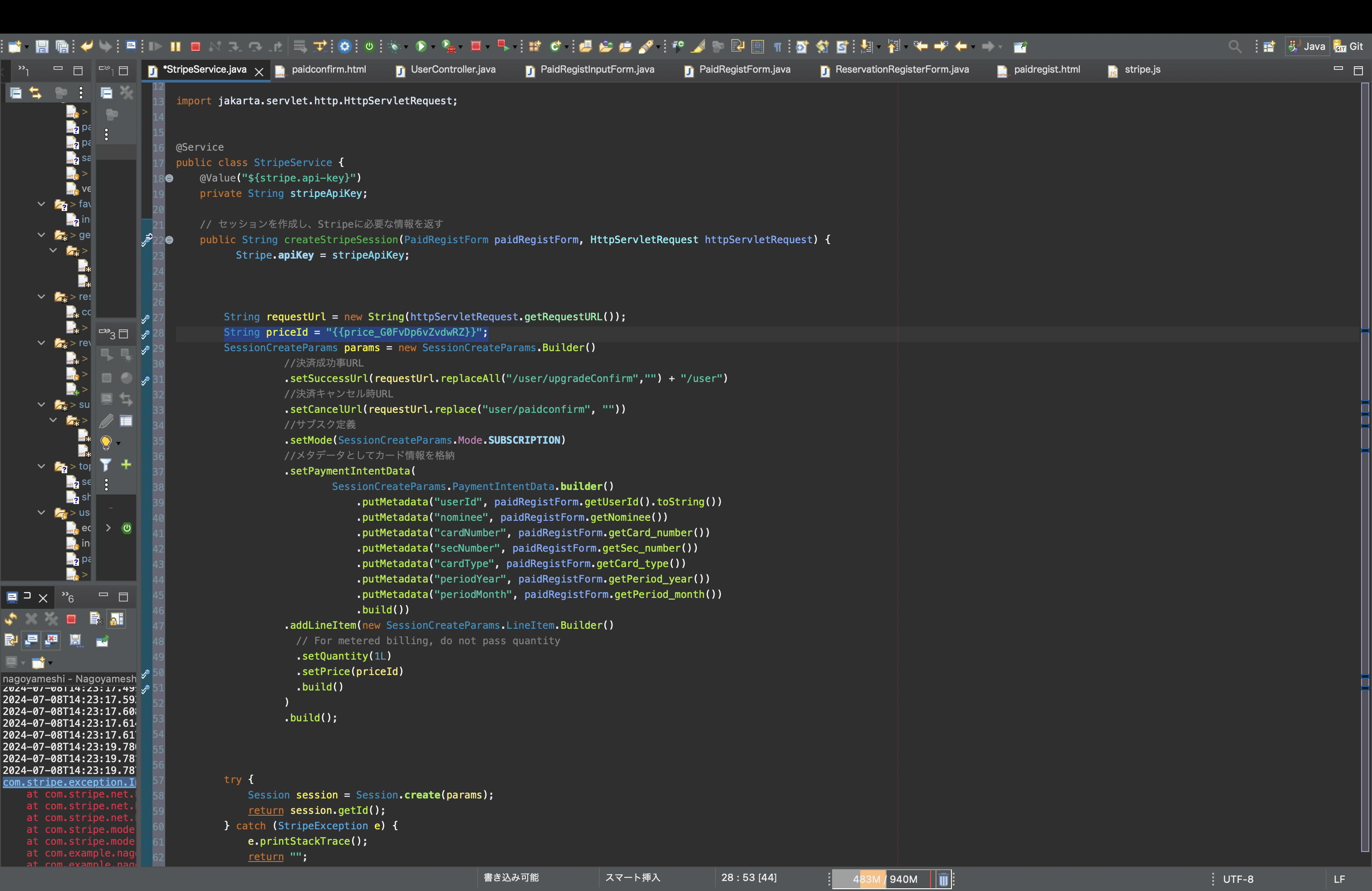Click the com.stripe.exception link in the Console
The image size is (1372, 891).
click(x=70, y=782)
